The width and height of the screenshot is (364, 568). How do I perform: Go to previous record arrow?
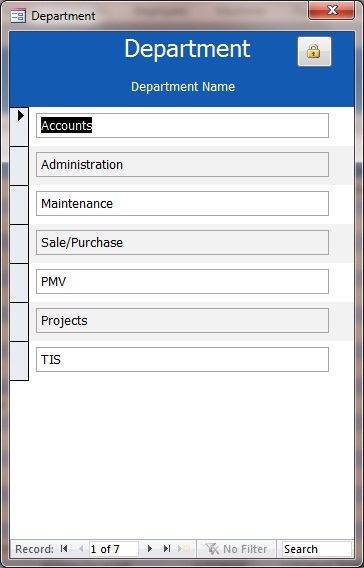[81, 549]
